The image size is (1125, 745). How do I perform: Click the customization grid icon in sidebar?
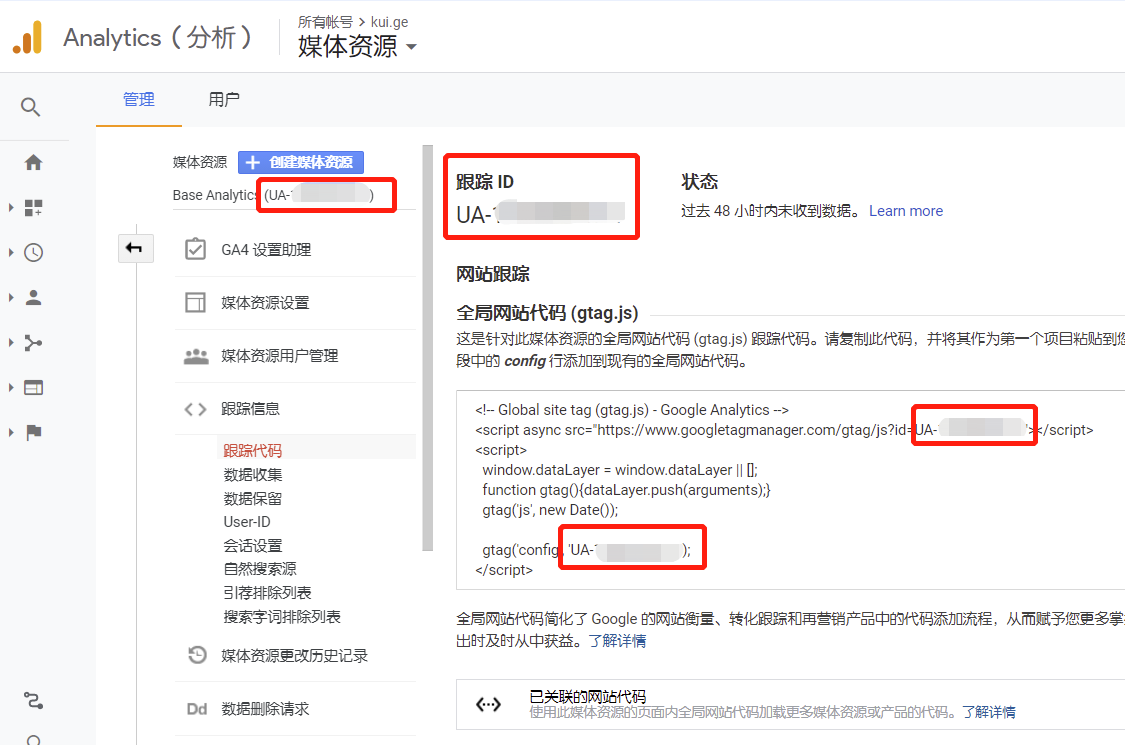[33, 207]
